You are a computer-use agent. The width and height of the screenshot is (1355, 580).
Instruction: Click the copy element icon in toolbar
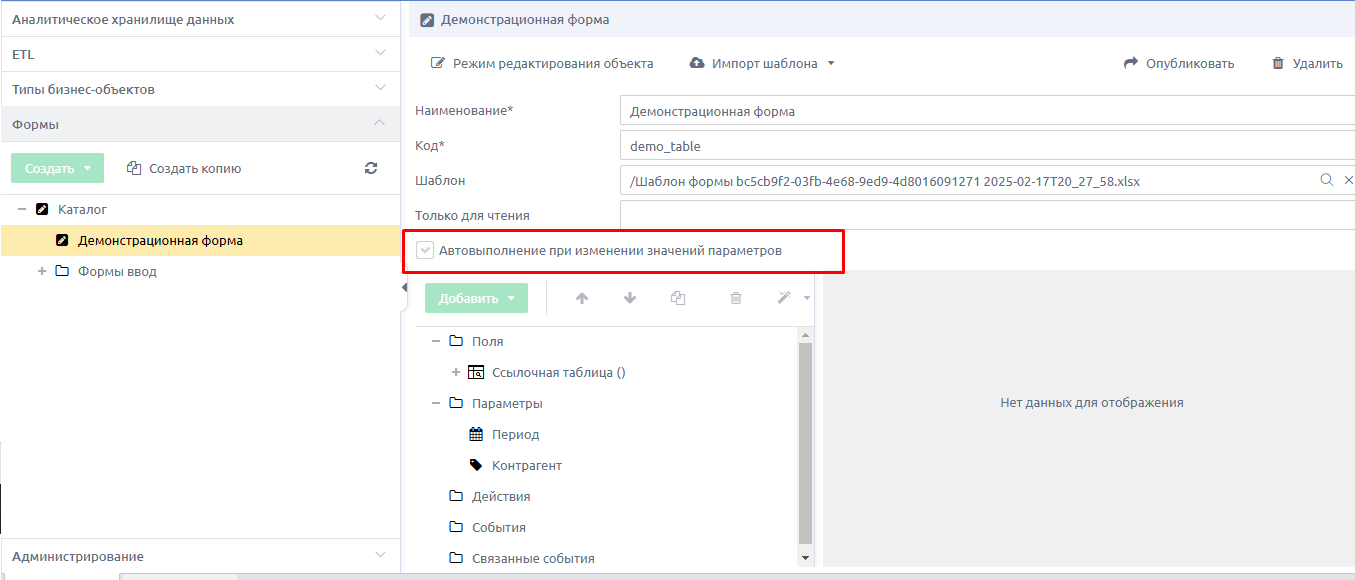(678, 298)
